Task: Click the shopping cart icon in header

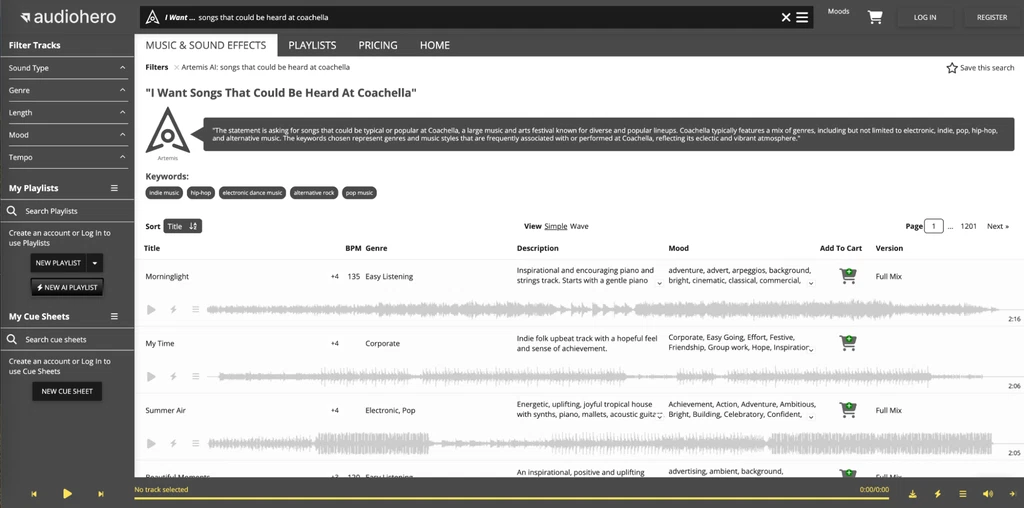Action: click(875, 17)
